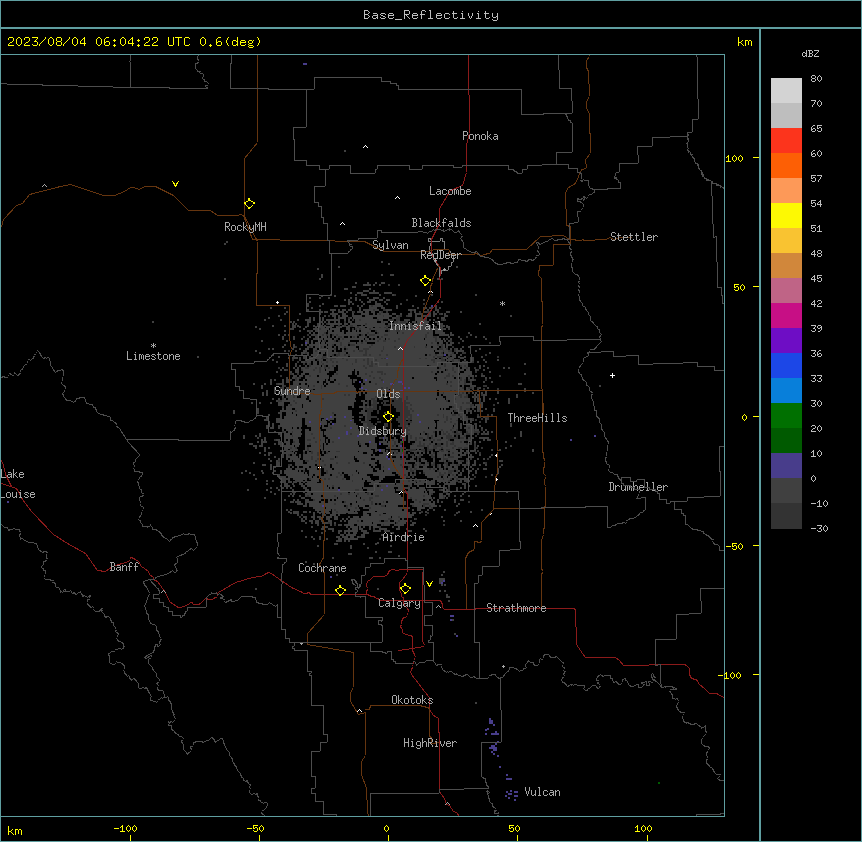The width and height of the screenshot is (862, 842).
Task: Select the yellow V marker east of Calgary
Action: pos(429,584)
